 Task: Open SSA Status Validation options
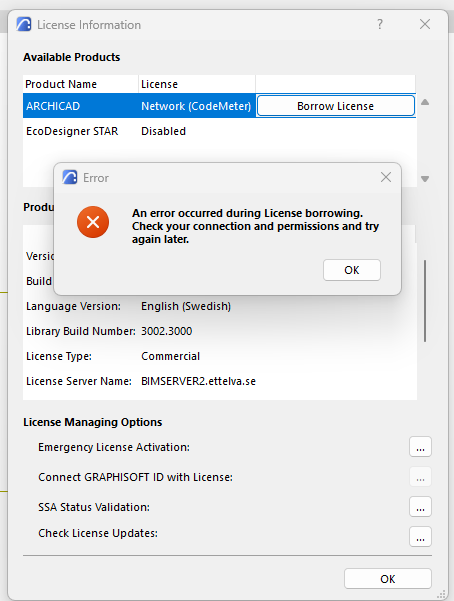(x=420, y=507)
